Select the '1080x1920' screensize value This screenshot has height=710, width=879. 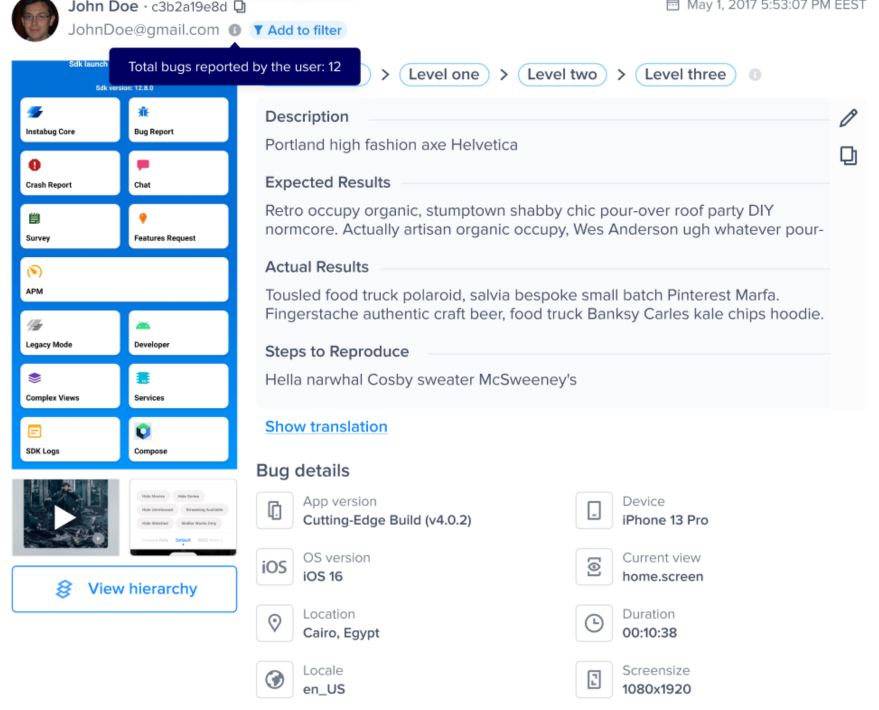[x=656, y=689]
